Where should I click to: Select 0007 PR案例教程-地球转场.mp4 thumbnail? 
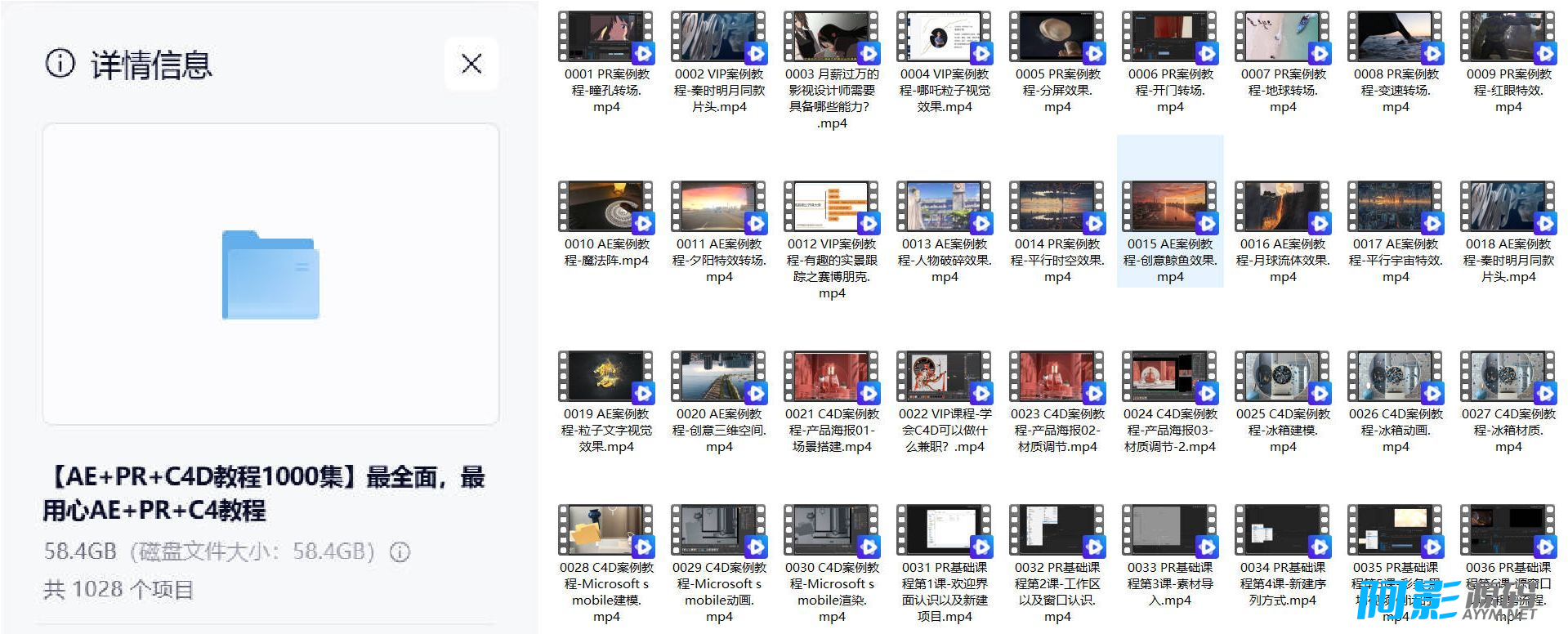(x=1282, y=38)
